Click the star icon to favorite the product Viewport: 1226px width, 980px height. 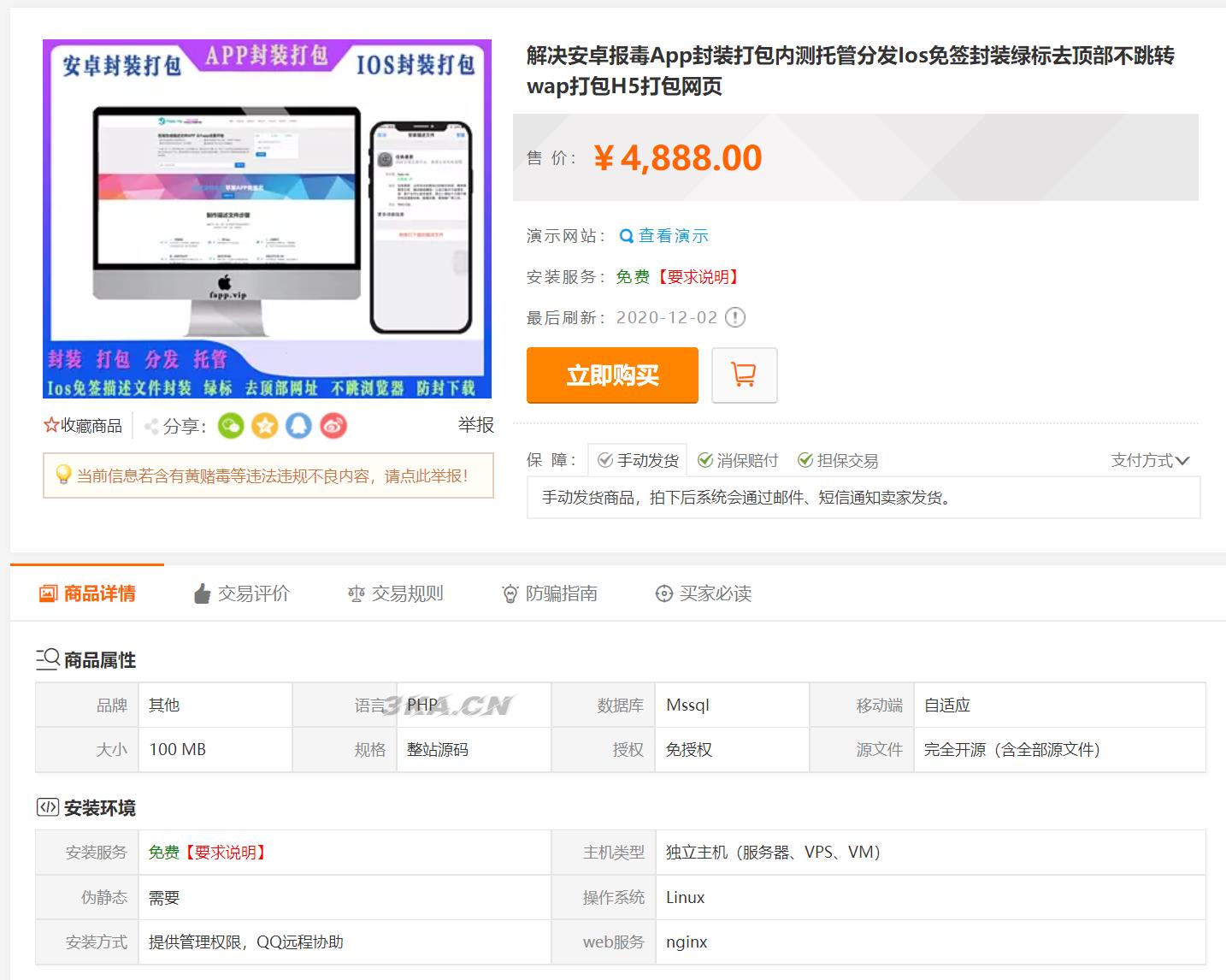coord(50,425)
